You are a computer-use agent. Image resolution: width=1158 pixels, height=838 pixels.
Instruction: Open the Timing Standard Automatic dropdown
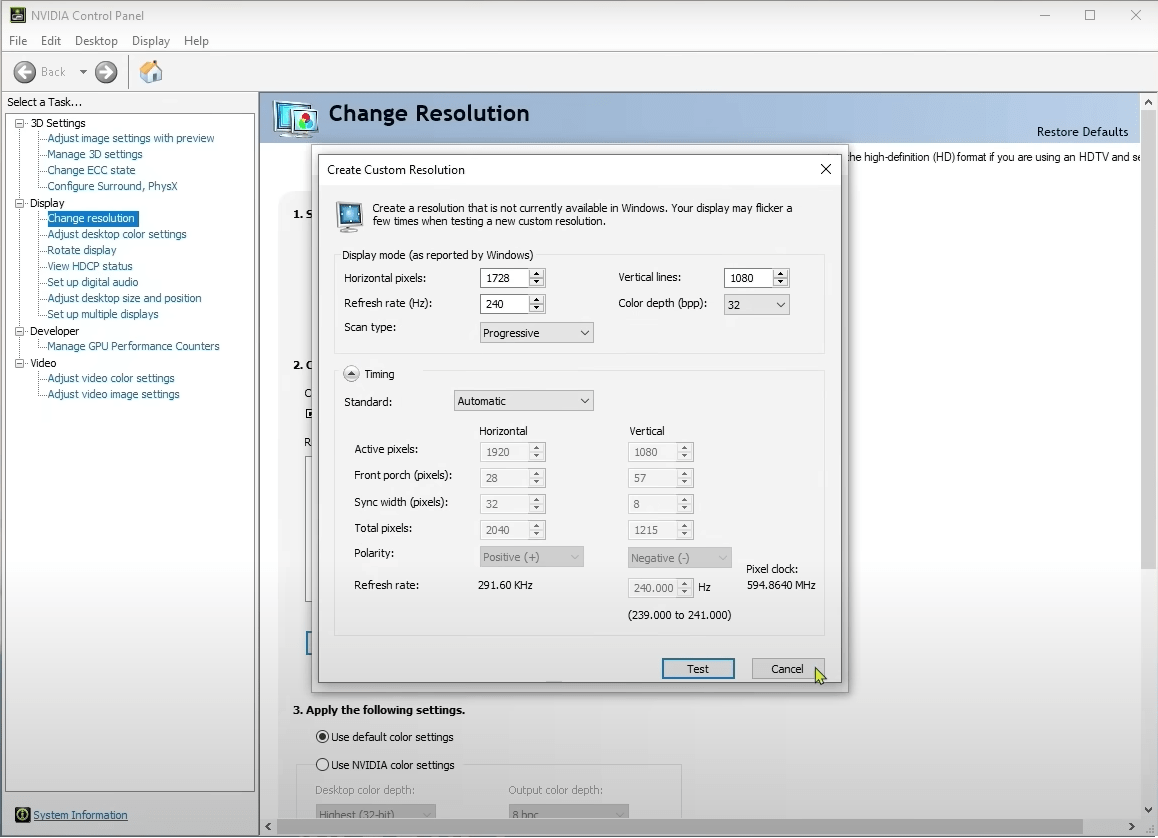[524, 401]
